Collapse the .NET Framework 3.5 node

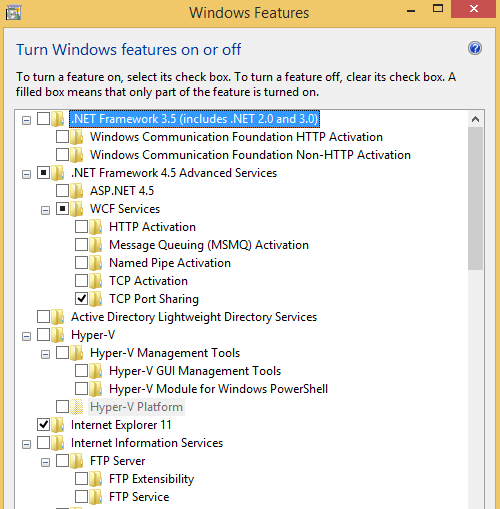[x=26, y=120]
